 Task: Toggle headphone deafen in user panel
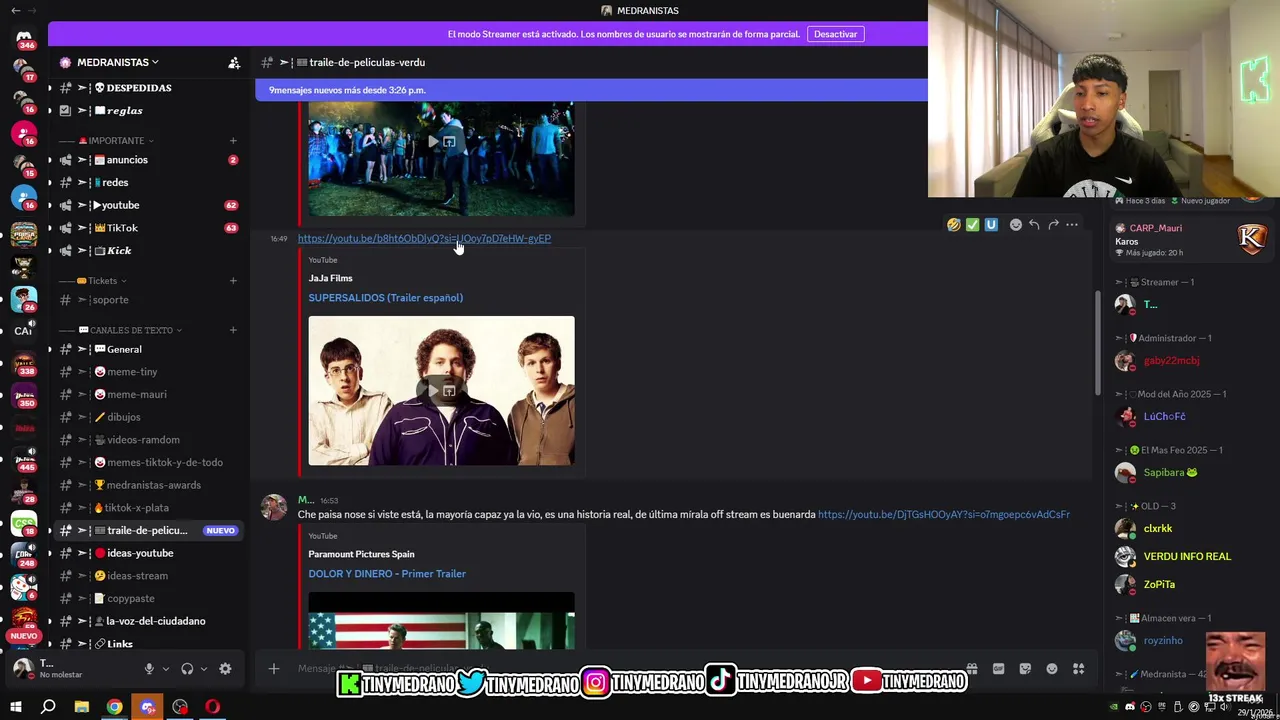pyautogui.click(x=187, y=669)
